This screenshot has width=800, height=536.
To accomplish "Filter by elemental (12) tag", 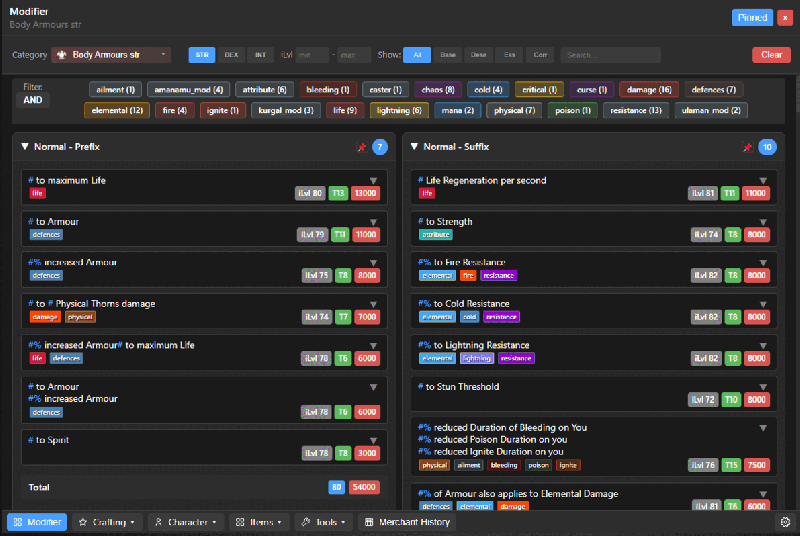I will click(117, 110).
